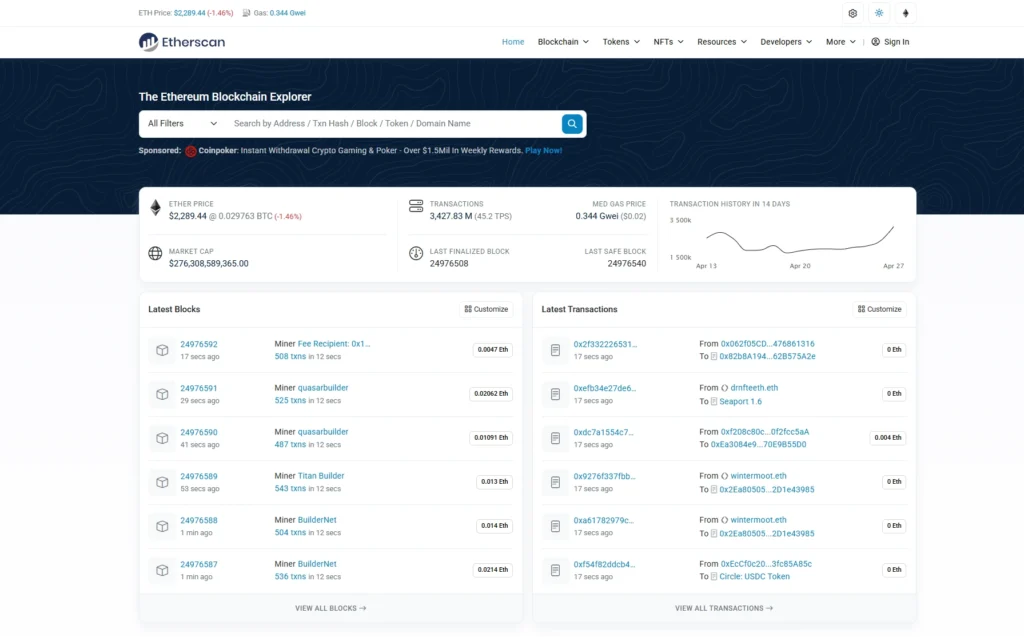
Task: Click cube icon for block 24976588
Action: pos(162,526)
